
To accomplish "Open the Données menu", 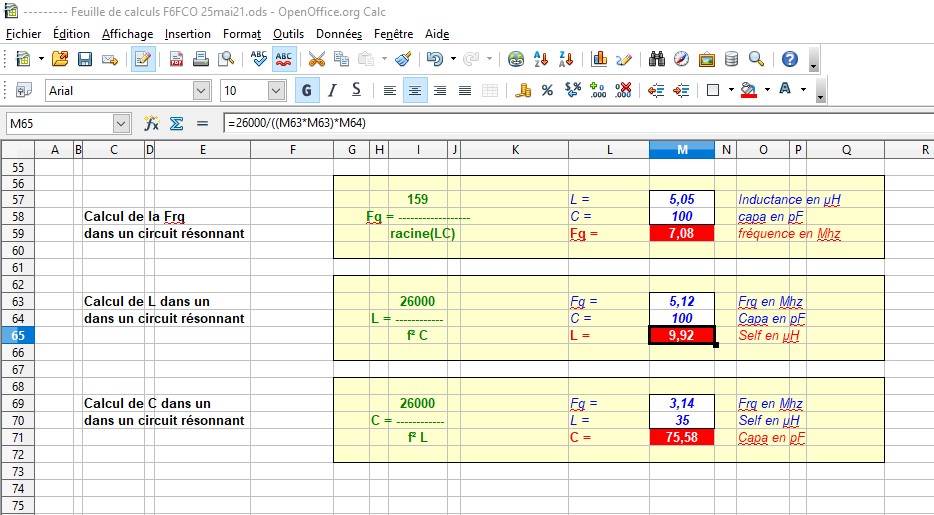I will [339, 34].
